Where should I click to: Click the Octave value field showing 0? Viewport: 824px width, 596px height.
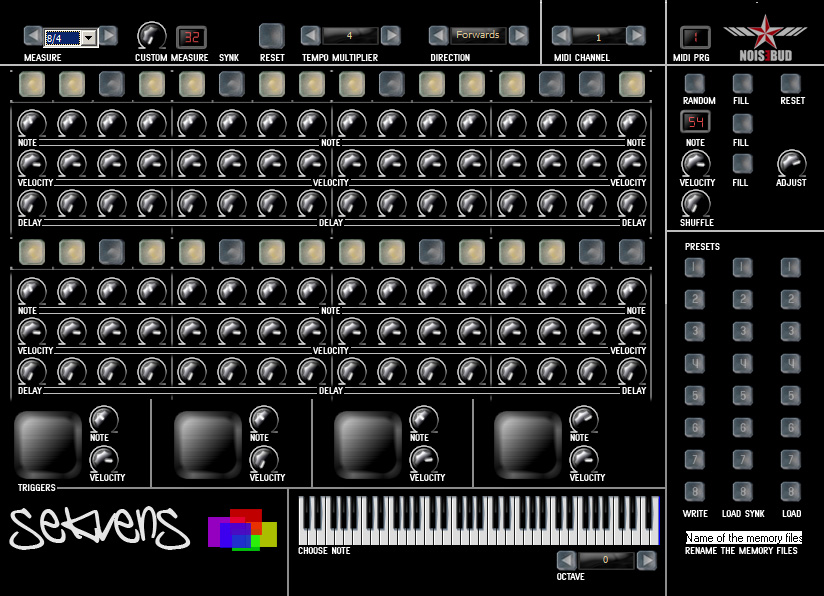606,560
